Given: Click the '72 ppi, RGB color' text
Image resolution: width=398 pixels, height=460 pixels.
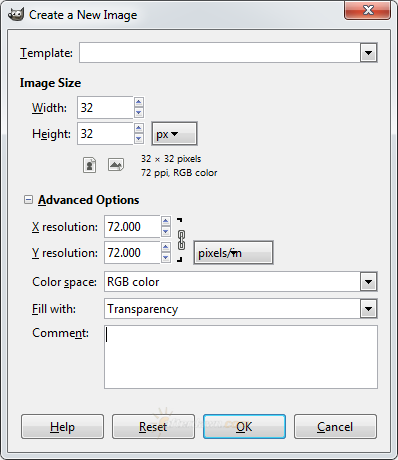Looking at the screenshot, I should coord(179,173).
